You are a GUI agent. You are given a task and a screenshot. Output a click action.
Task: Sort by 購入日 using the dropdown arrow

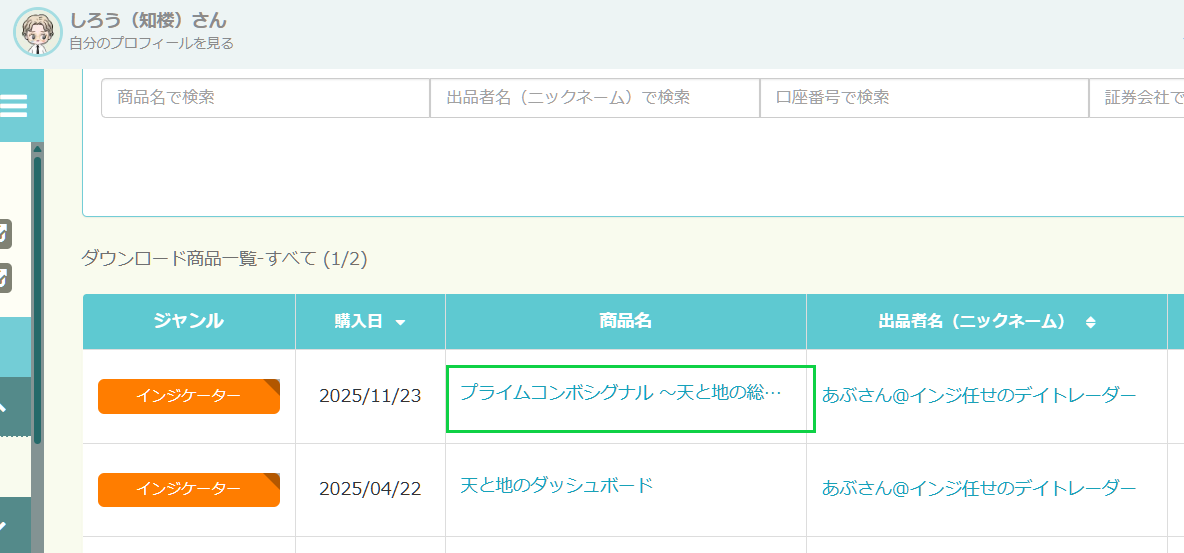point(400,323)
